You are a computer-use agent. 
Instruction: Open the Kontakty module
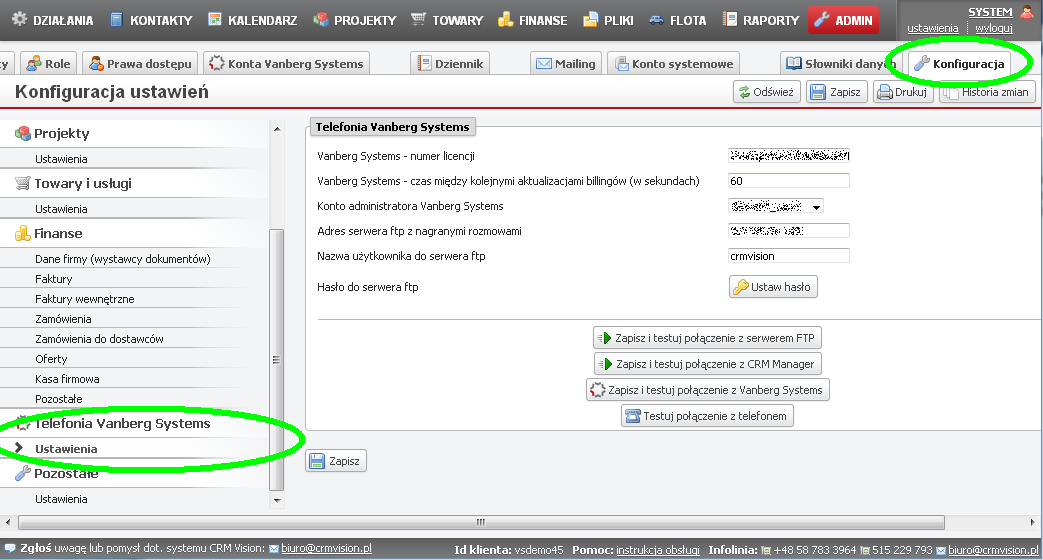click(x=118, y=19)
